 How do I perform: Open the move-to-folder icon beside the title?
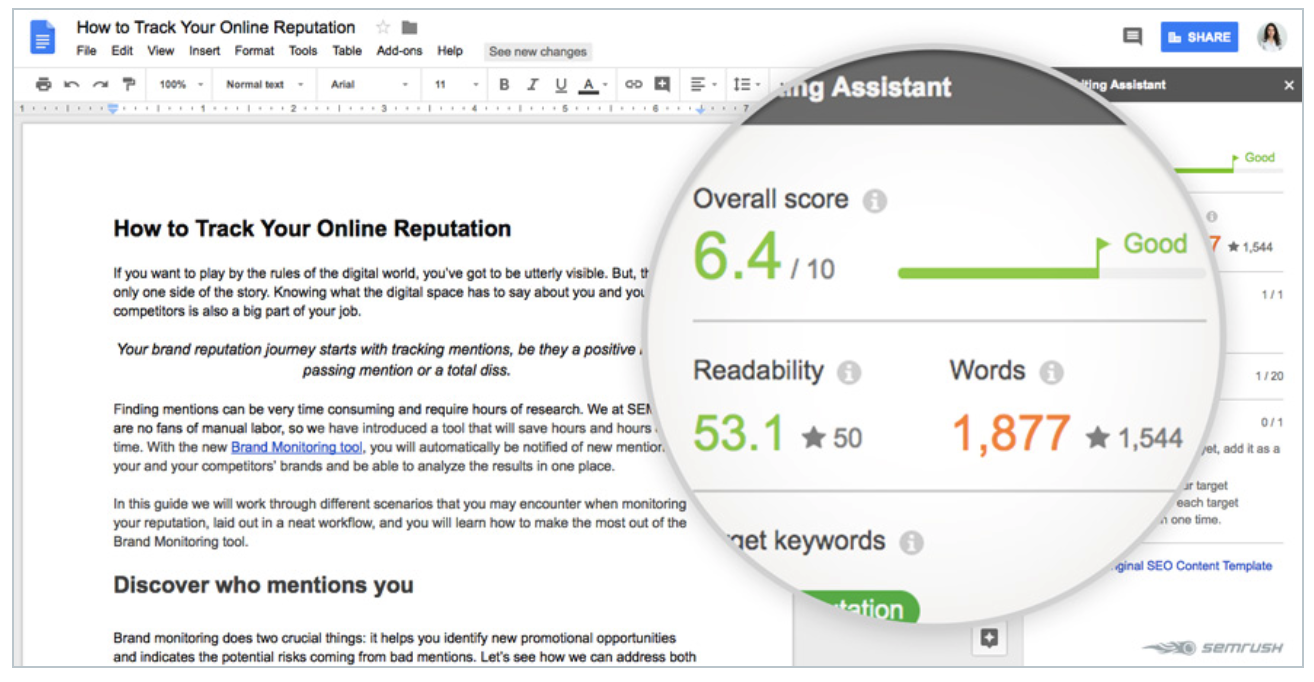point(410,27)
